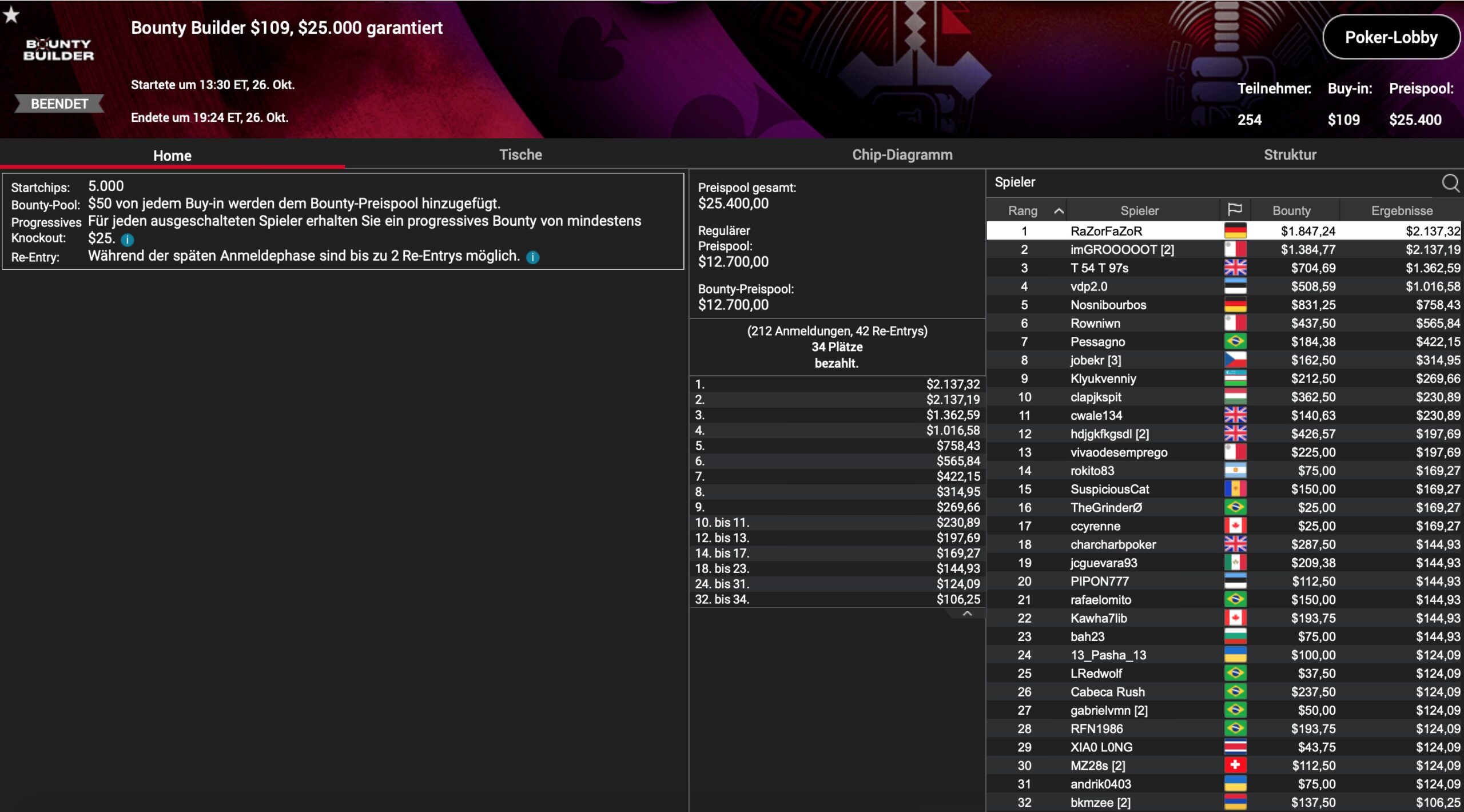Select player imGROOOOOT in the ranking
The width and height of the screenshot is (1464, 812).
coord(1121,249)
